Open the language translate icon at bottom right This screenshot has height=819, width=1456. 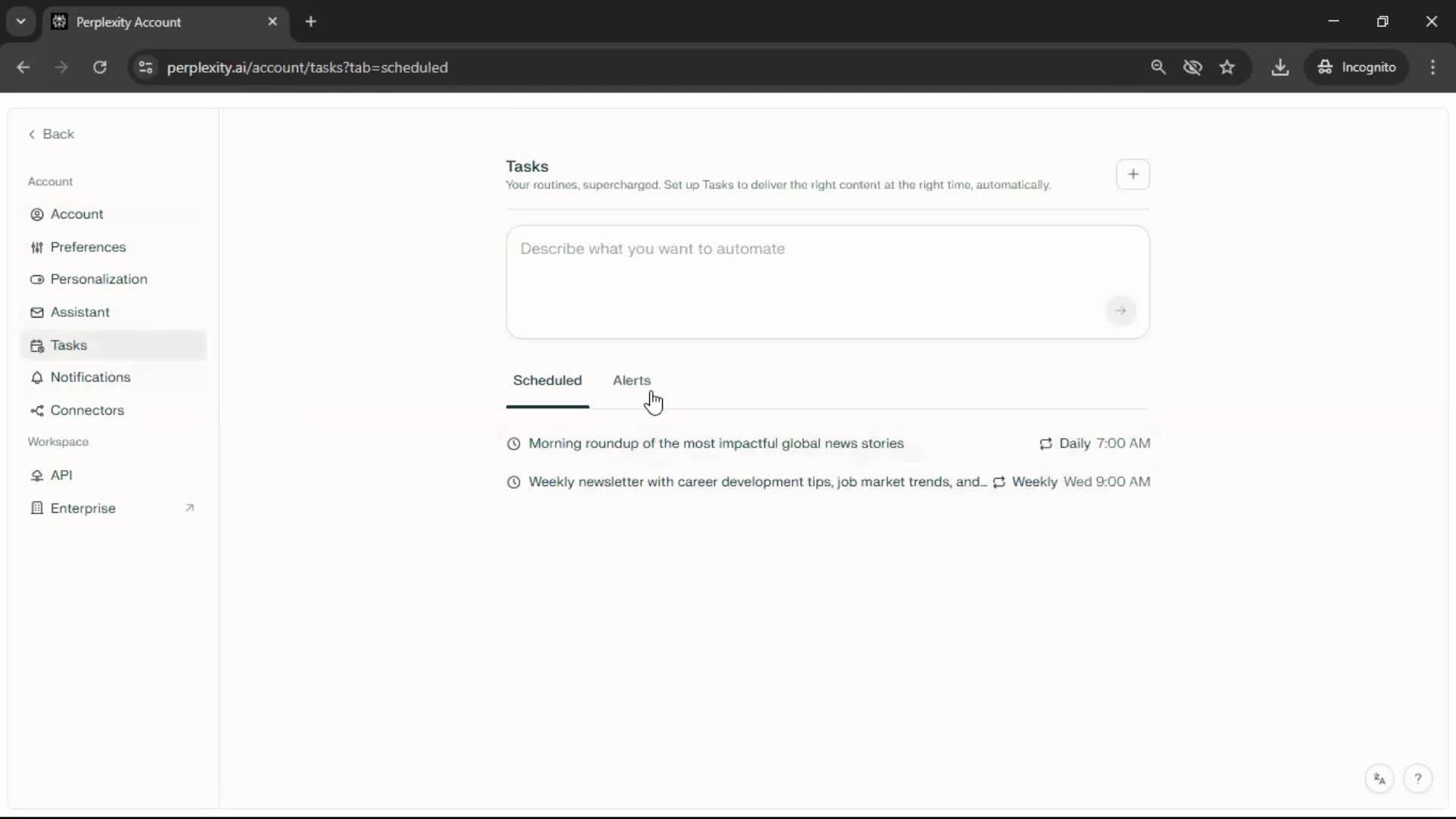pos(1379,779)
